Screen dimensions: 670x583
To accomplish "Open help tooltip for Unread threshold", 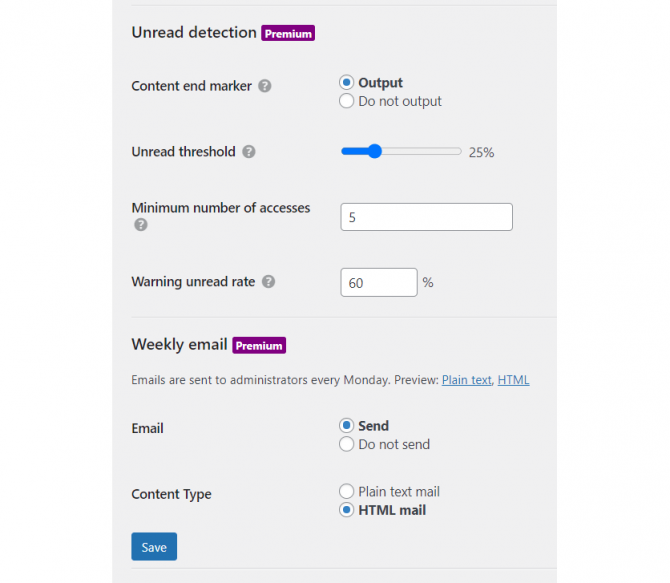I will point(249,152).
